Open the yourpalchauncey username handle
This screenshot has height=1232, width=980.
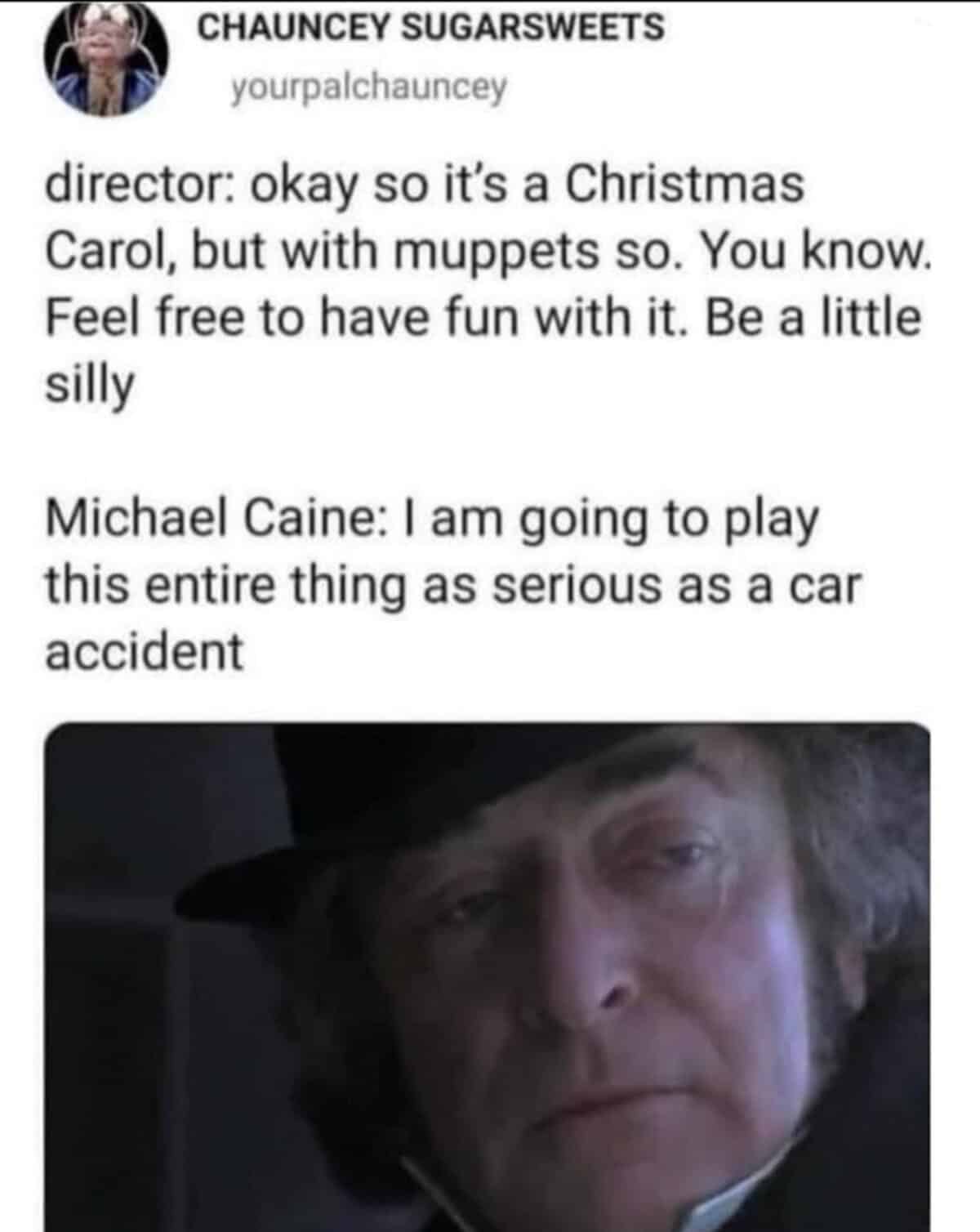click(x=369, y=87)
